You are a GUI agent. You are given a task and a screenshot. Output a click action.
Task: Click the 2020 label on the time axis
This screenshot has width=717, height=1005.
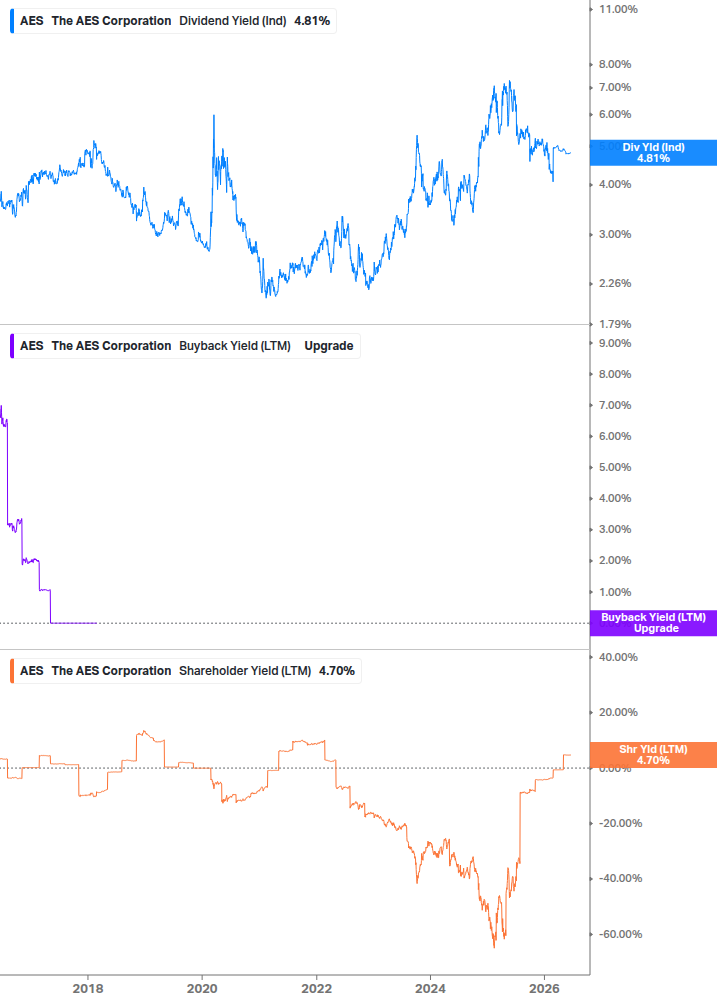click(202, 988)
